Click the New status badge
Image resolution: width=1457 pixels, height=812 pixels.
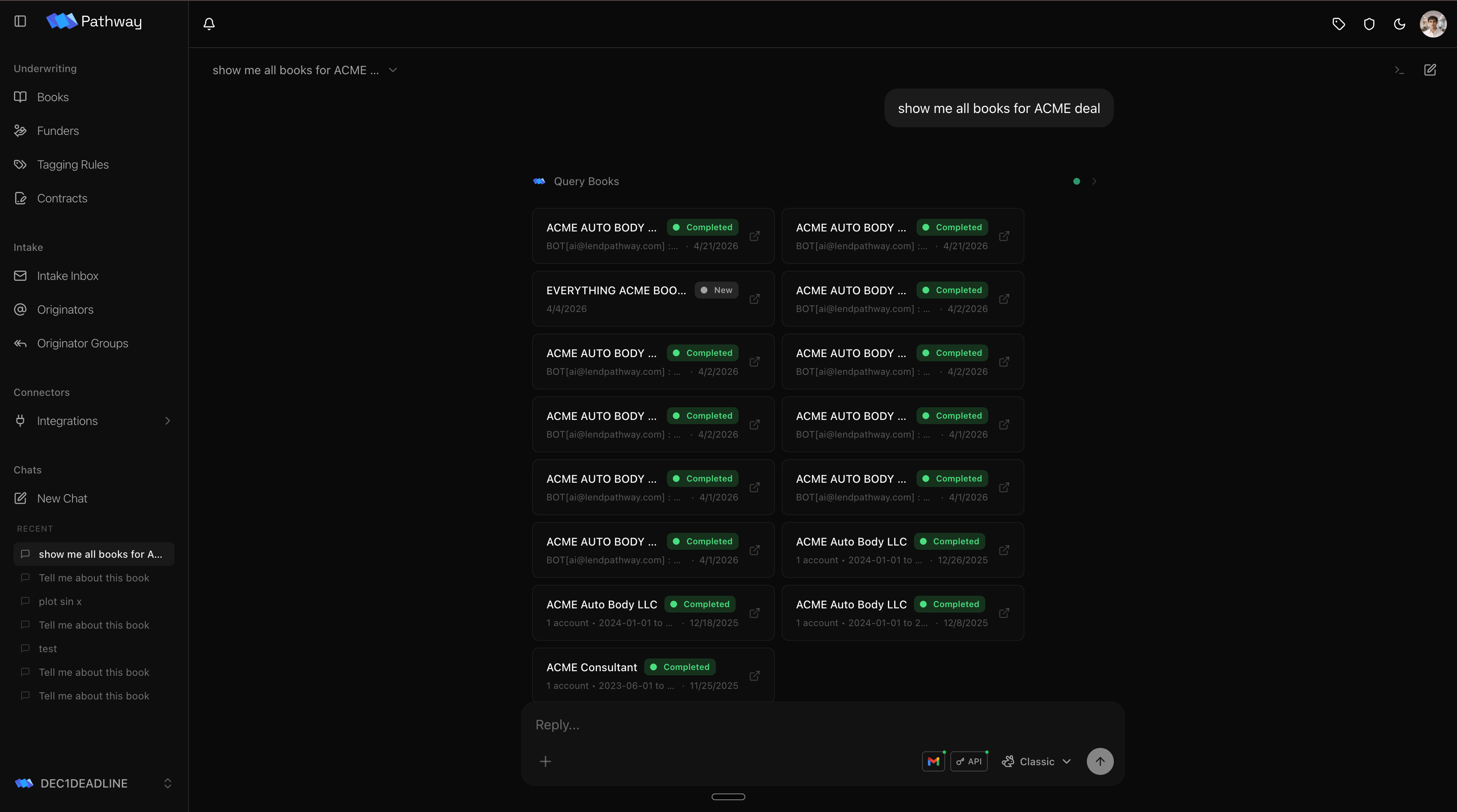point(716,290)
